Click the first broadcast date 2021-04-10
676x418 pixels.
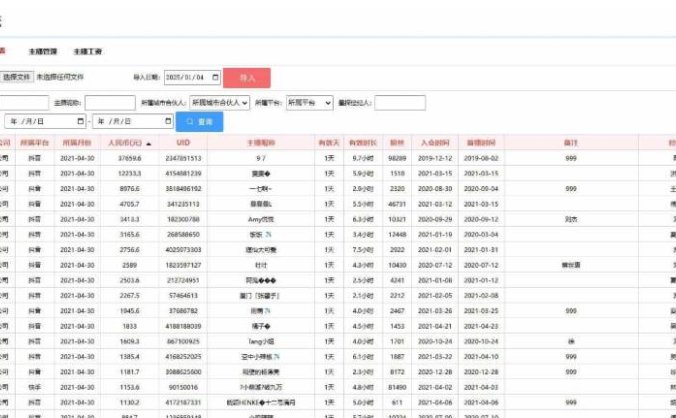[x=481, y=357]
